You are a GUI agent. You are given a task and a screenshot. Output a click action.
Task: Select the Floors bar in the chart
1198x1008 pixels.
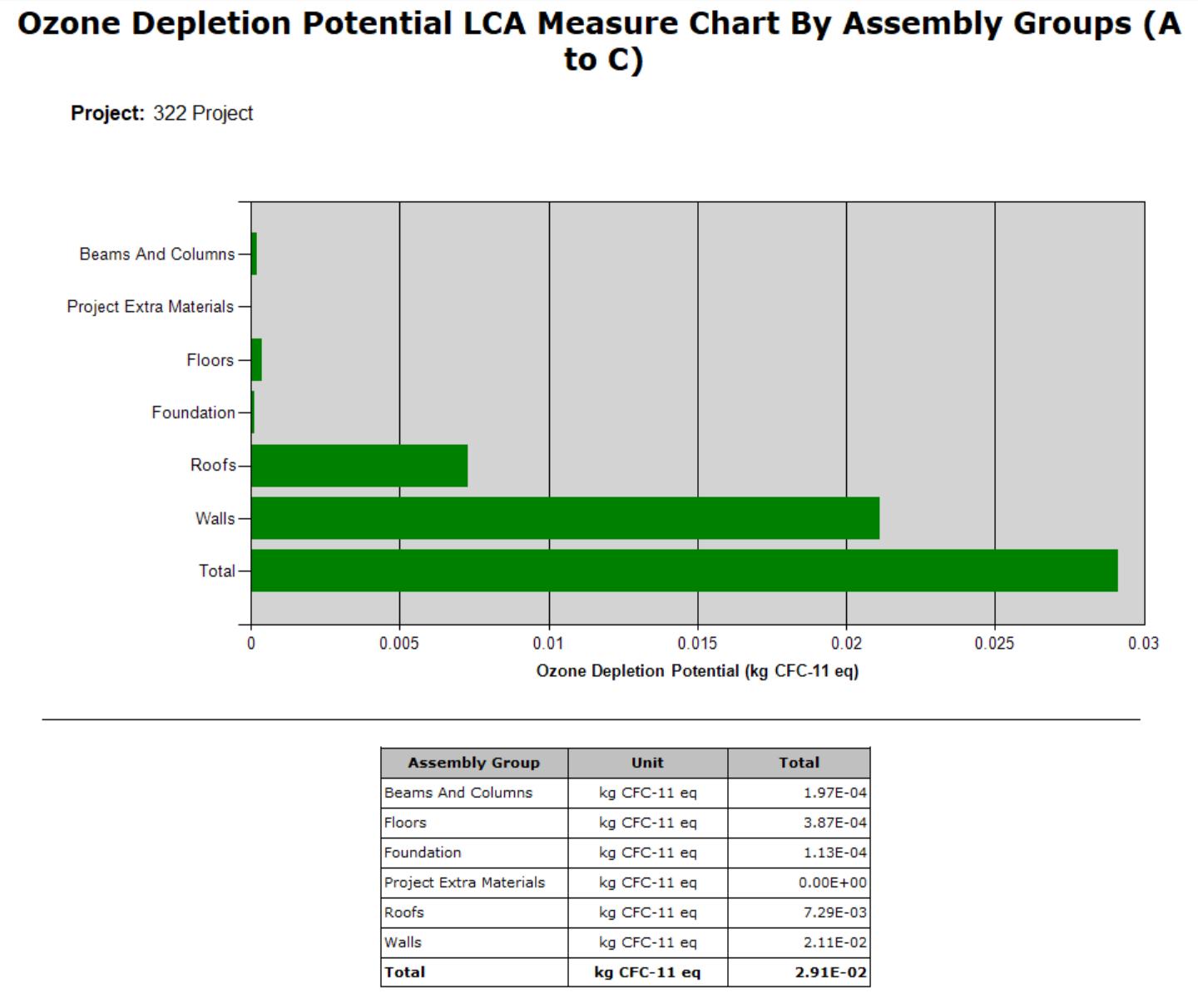pos(256,359)
